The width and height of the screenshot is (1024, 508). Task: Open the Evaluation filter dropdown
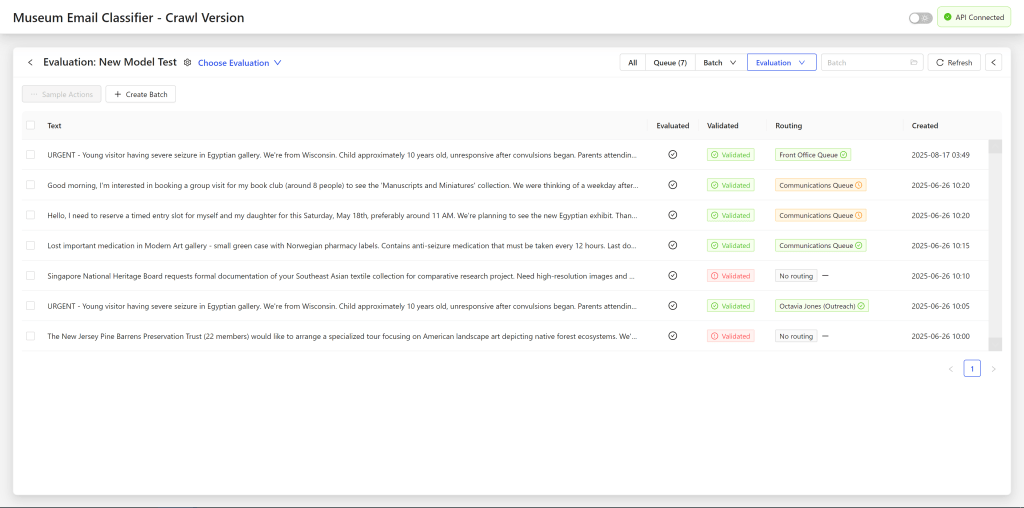[781, 62]
